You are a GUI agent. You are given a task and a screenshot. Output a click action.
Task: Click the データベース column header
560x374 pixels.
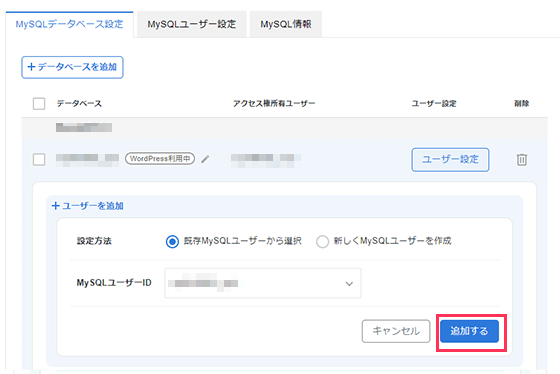pyautogui.click(x=79, y=104)
